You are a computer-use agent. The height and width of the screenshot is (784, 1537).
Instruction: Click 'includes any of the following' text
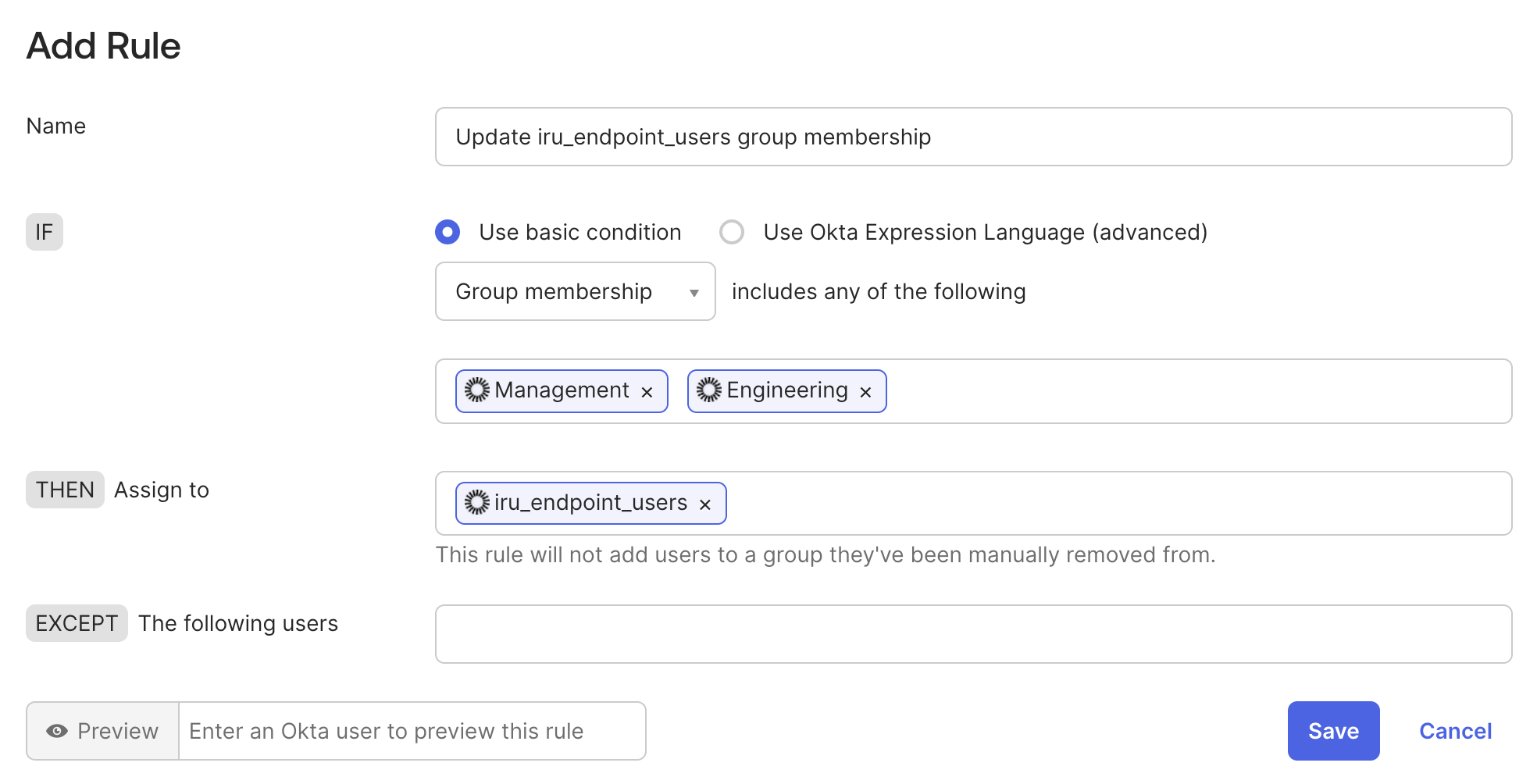(x=879, y=291)
